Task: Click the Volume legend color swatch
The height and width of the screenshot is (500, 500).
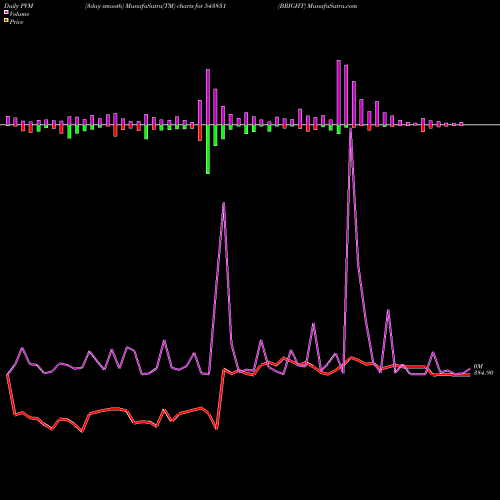Action: coord(6,12)
